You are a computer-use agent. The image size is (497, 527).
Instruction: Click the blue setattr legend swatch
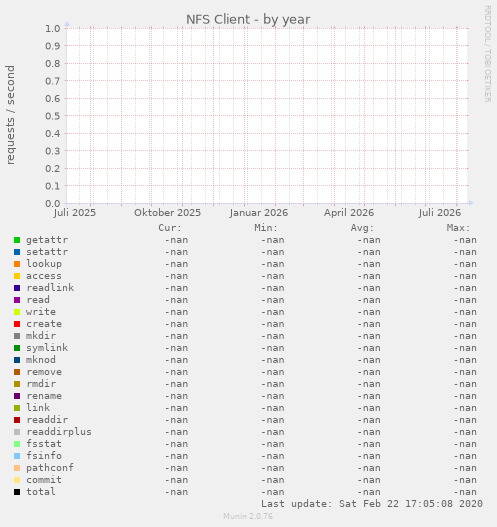point(17,252)
